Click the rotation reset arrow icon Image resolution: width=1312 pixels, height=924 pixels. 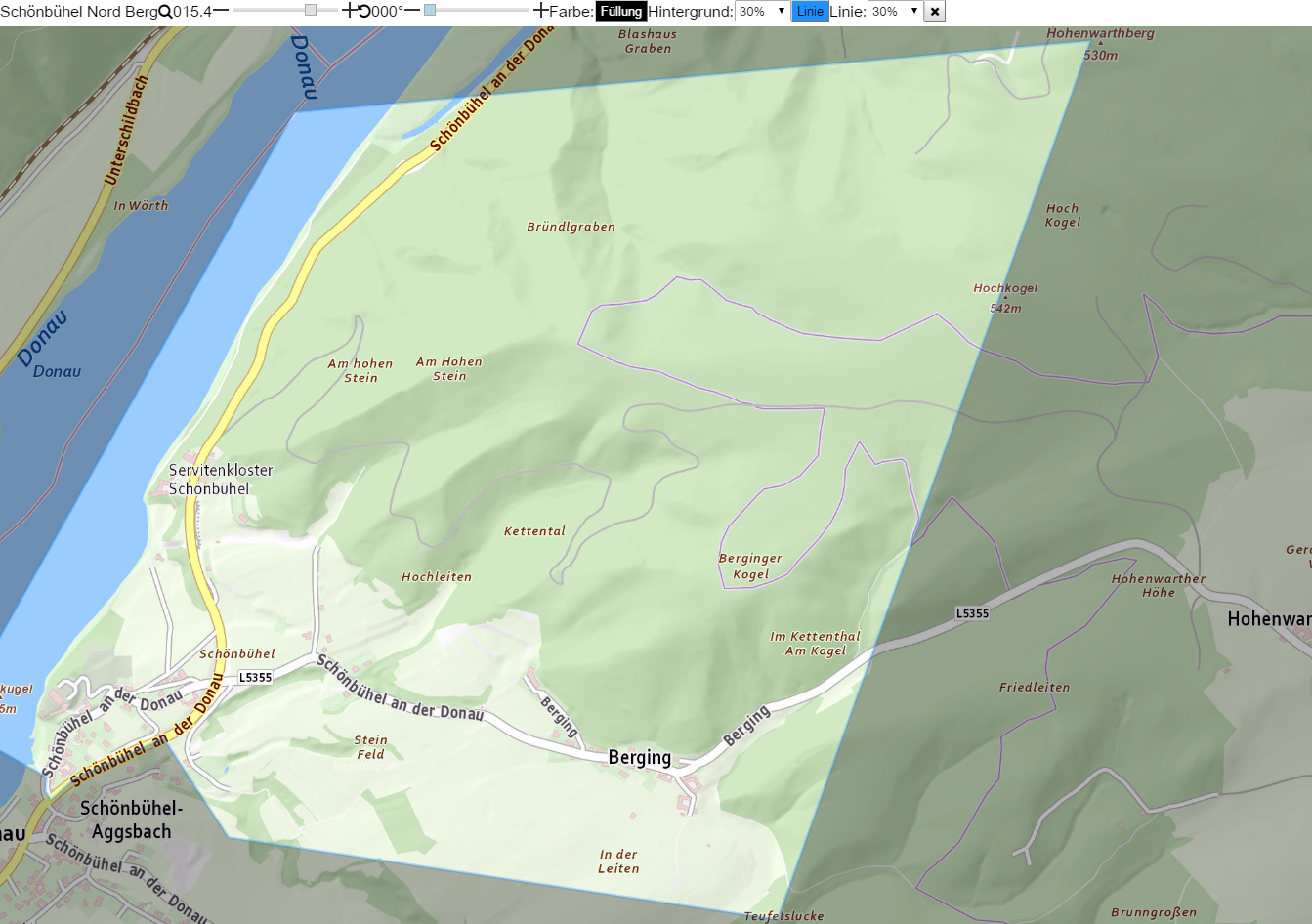pyautogui.click(x=364, y=12)
